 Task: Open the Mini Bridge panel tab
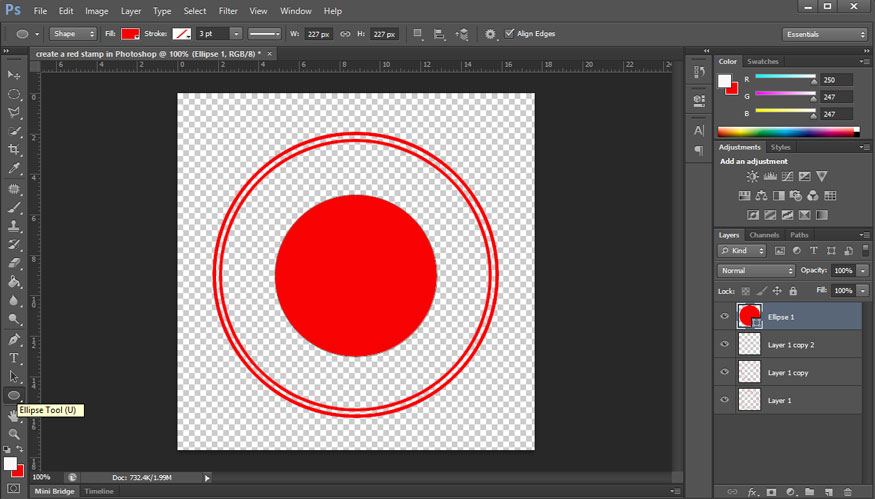[54, 491]
